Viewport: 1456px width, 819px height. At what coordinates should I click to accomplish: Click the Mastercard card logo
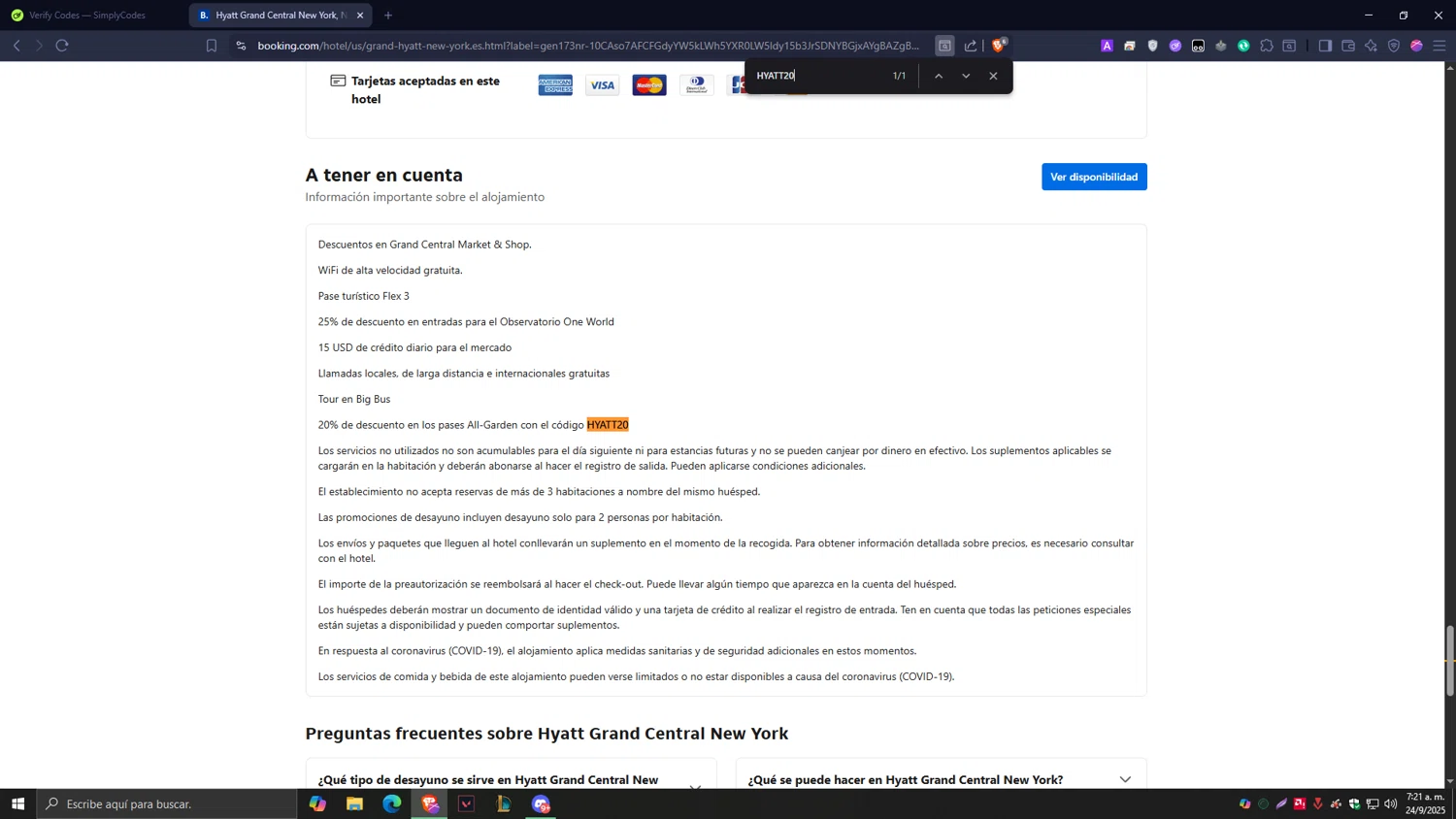[x=649, y=85]
